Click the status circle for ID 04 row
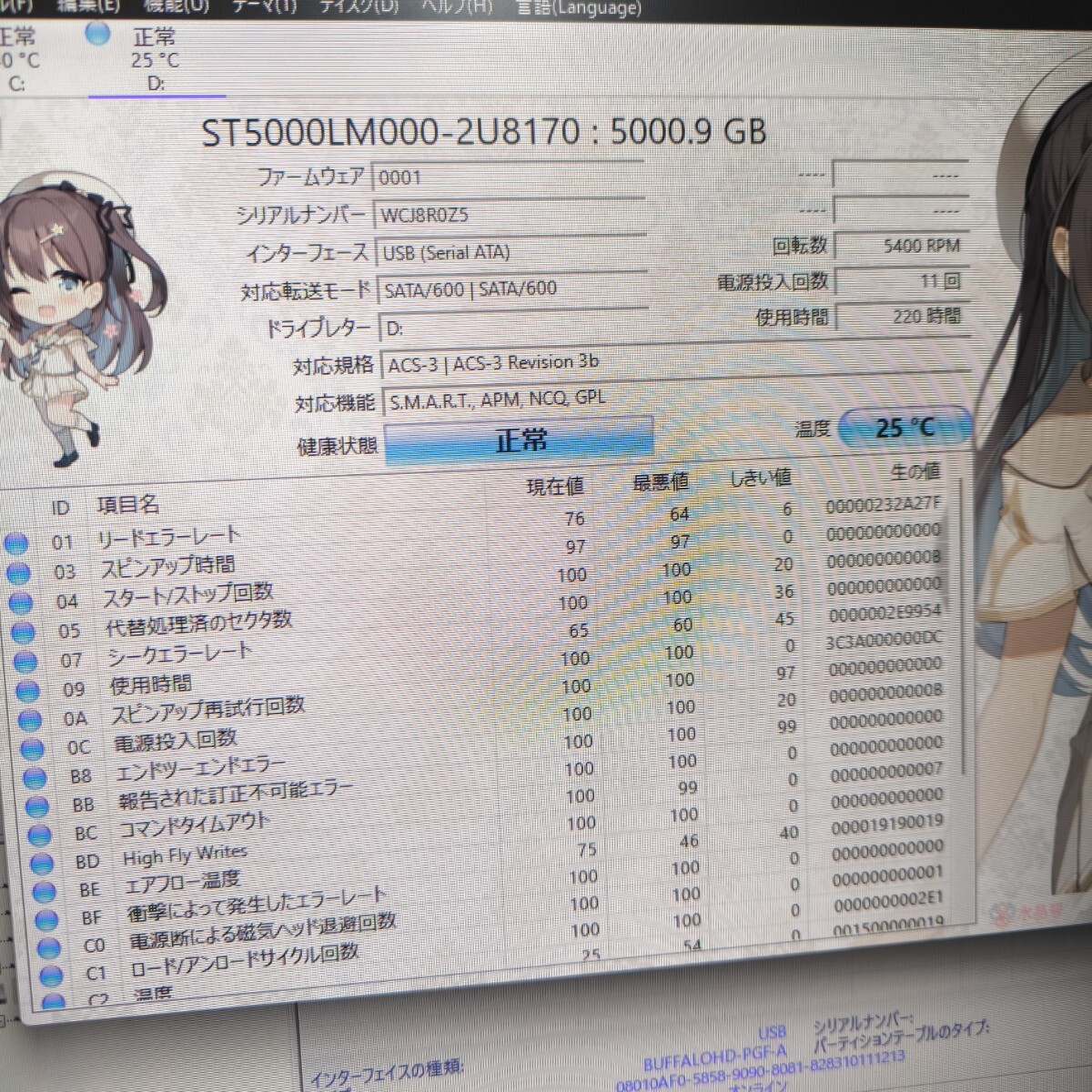1092x1092 pixels. (x=20, y=602)
